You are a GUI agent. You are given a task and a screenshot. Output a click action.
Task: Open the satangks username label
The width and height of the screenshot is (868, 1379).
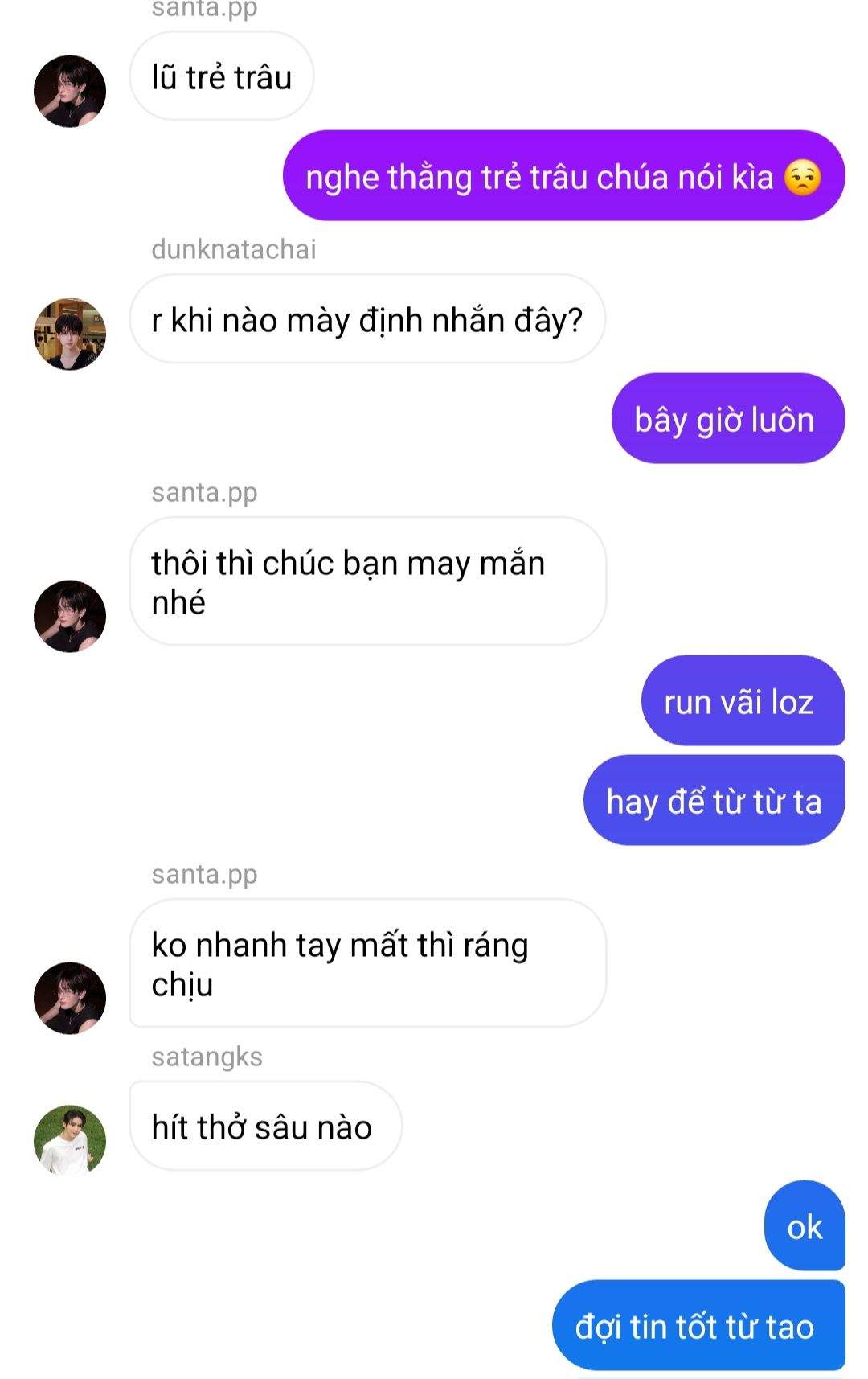[207, 1057]
